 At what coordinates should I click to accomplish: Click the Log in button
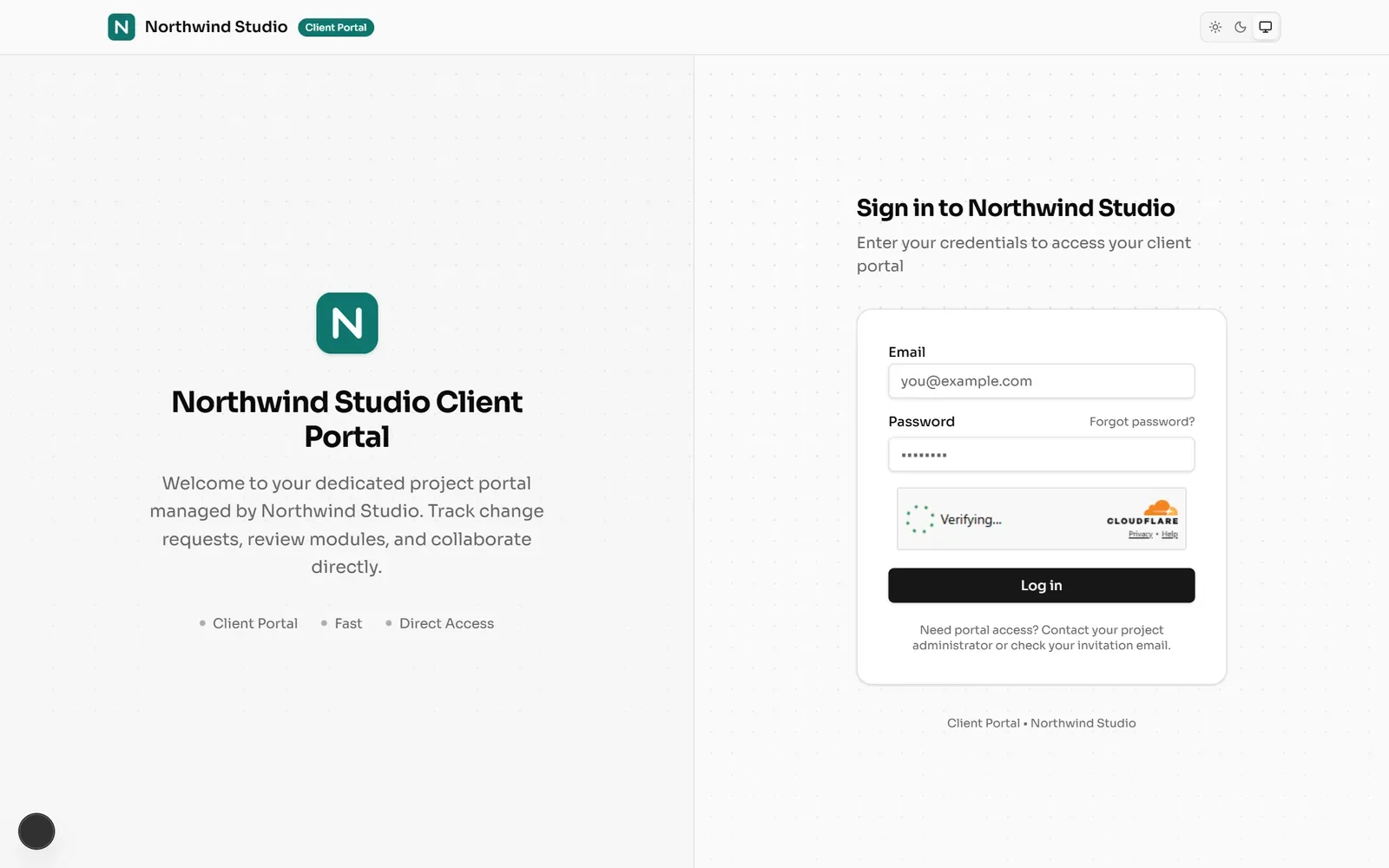click(x=1042, y=586)
